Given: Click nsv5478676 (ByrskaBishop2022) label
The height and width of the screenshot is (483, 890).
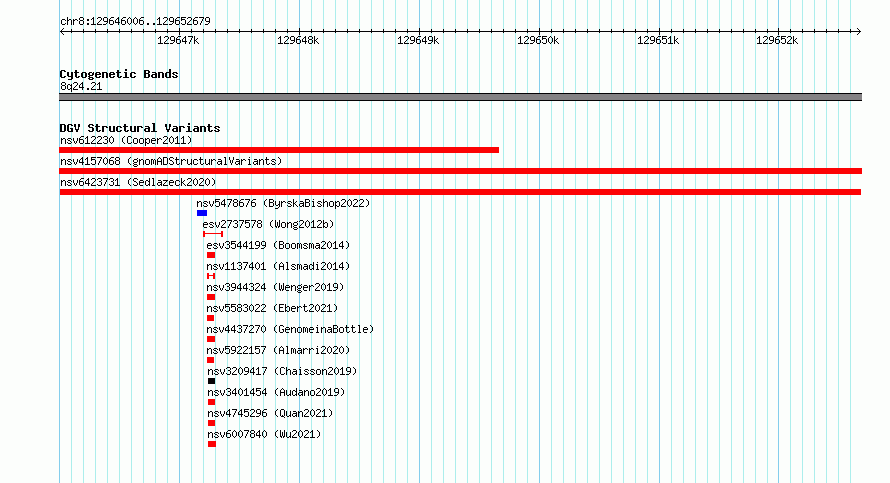Looking at the screenshot, I should click(x=283, y=203).
